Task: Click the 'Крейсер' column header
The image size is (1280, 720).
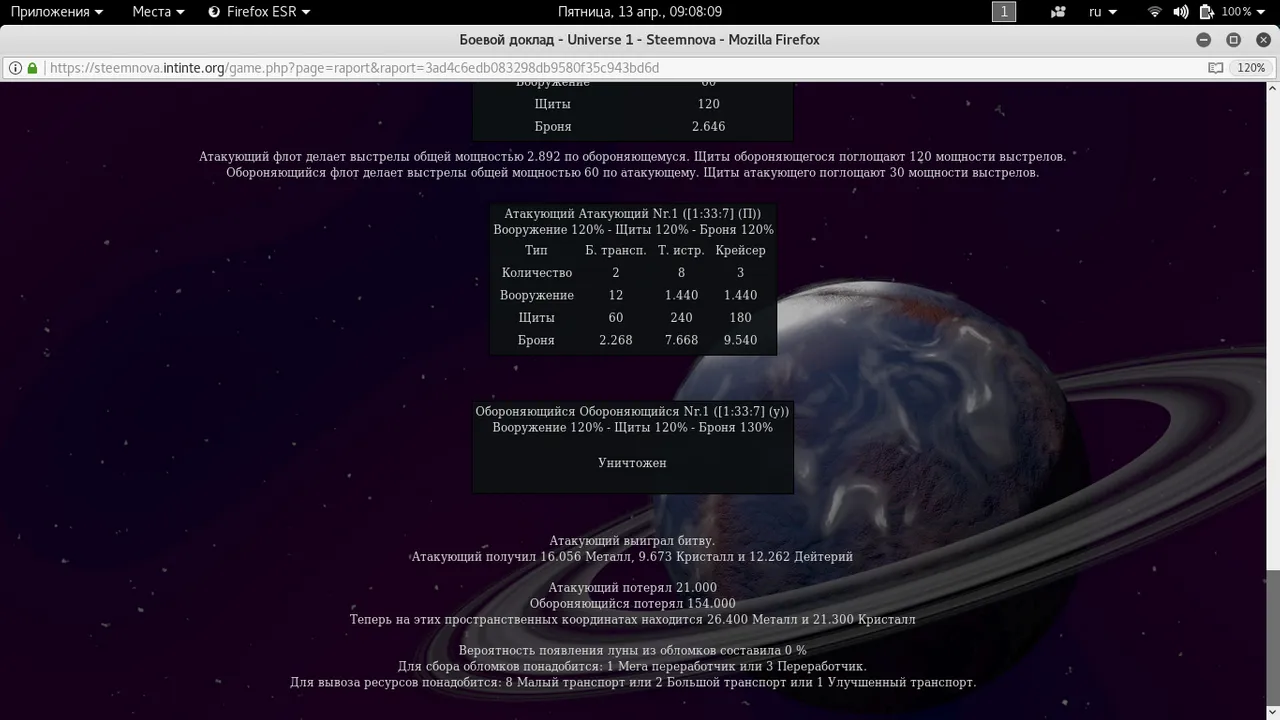Action: point(740,251)
